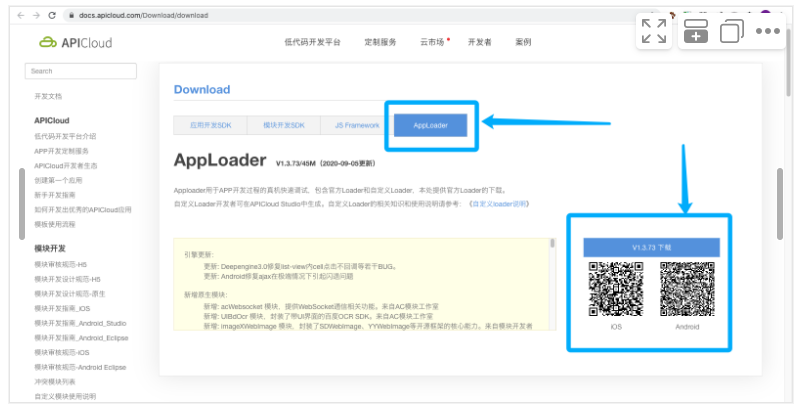Open the 定制服务 navigation item
804x411 pixels.
click(380, 42)
